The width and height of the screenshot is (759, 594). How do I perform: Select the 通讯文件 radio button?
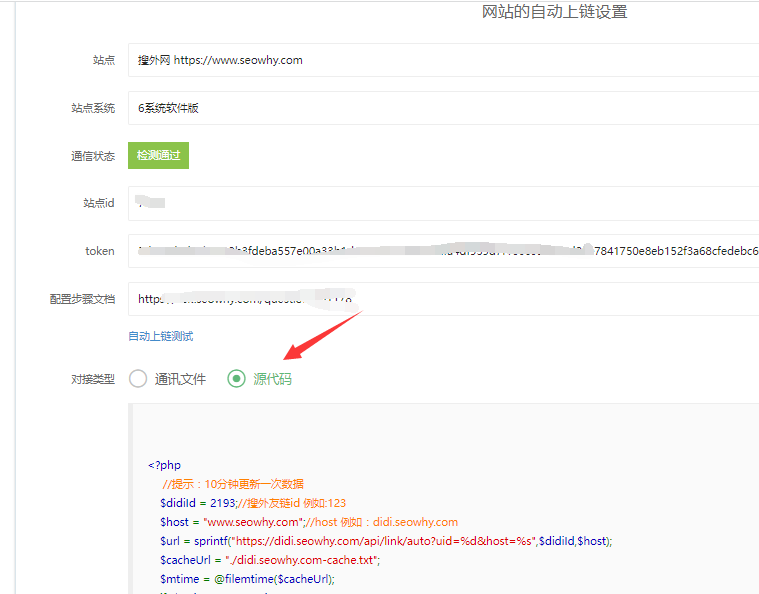138,379
